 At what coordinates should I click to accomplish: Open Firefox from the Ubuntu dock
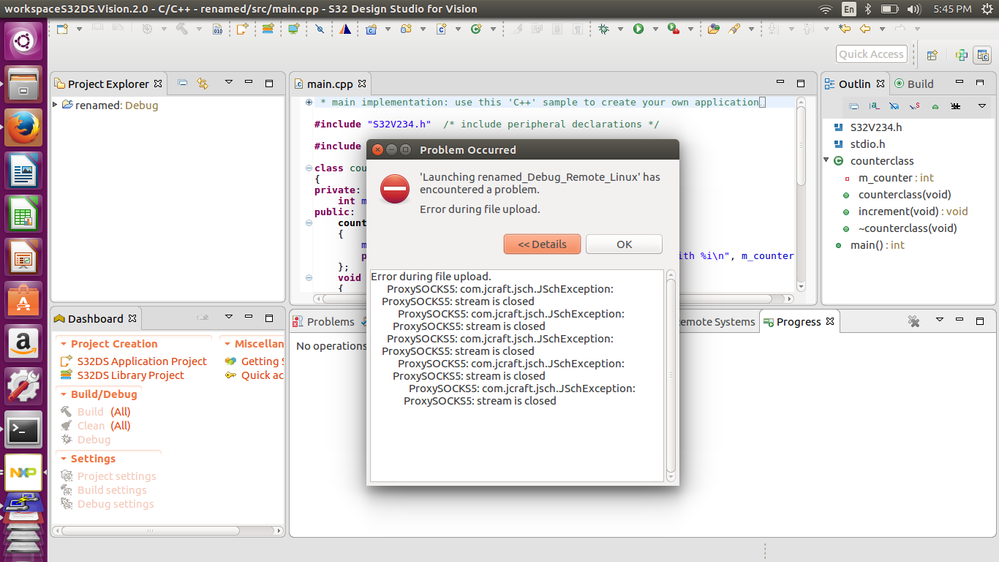click(x=24, y=127)
